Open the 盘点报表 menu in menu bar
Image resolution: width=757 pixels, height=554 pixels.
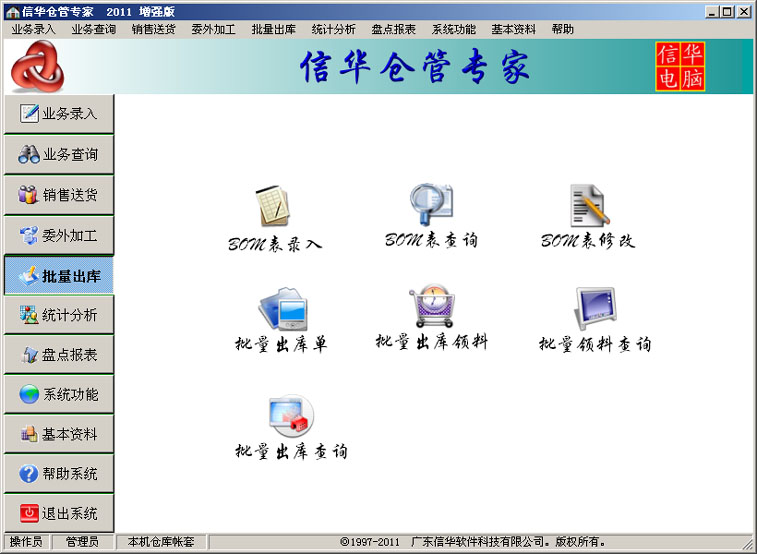(393, 29)
